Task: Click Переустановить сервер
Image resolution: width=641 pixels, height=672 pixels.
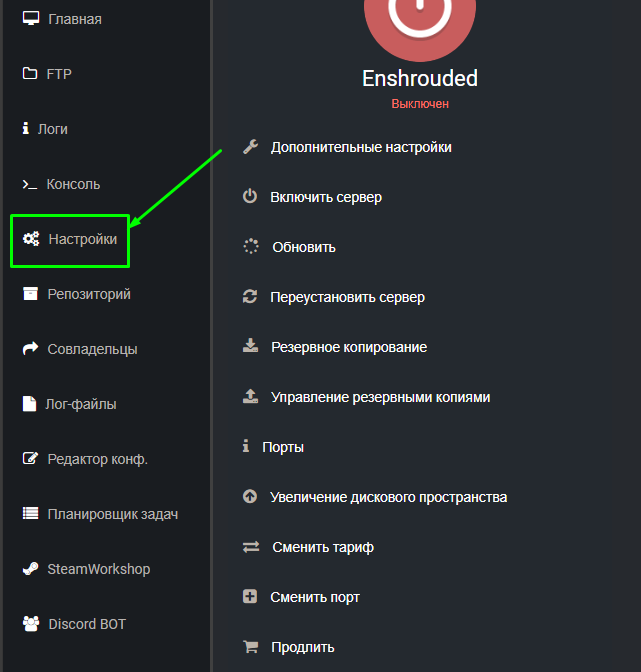Action: click(x=347, y=297)
